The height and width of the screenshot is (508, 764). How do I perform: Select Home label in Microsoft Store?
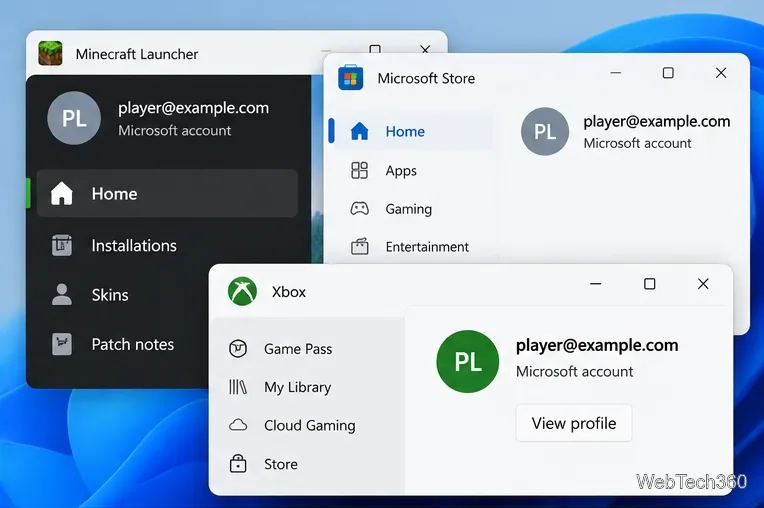click(x=405, y=132)
